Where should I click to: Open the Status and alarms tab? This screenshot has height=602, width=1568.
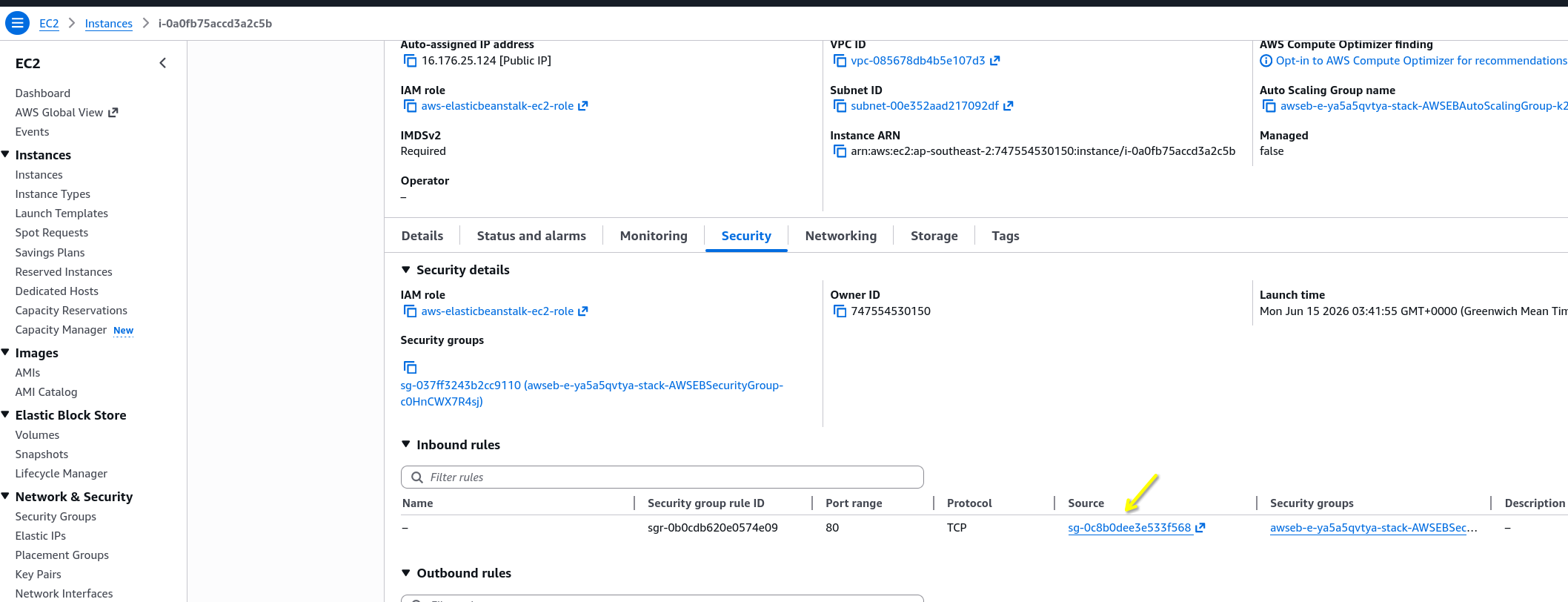531,236
